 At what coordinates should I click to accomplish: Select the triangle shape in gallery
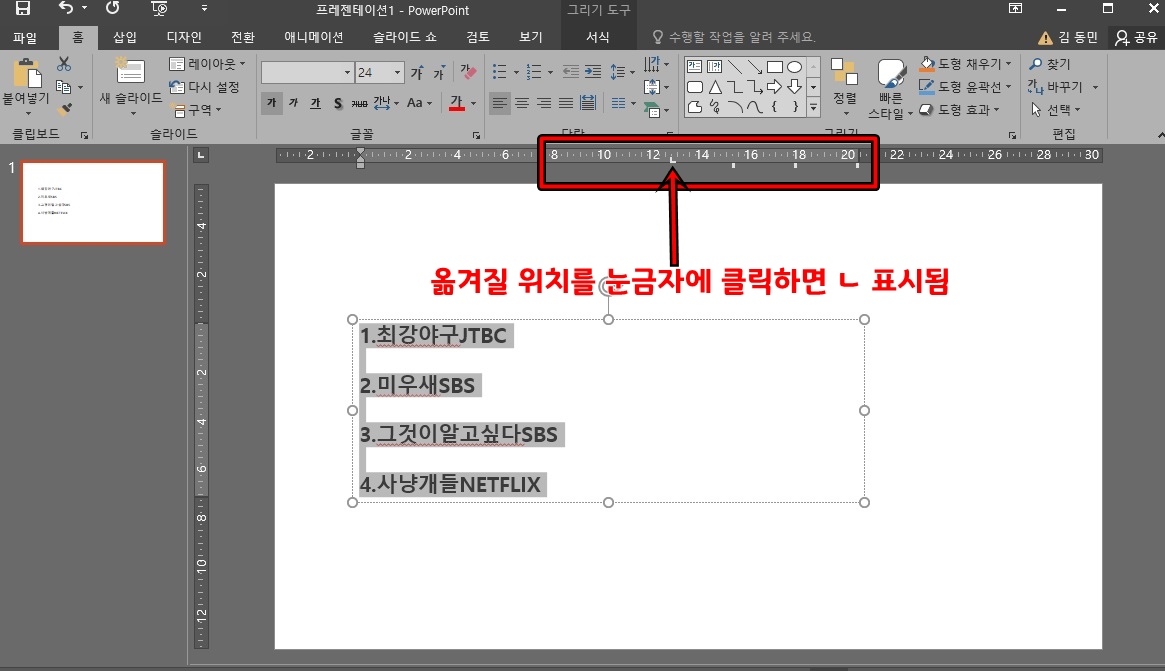coord(715,87)
